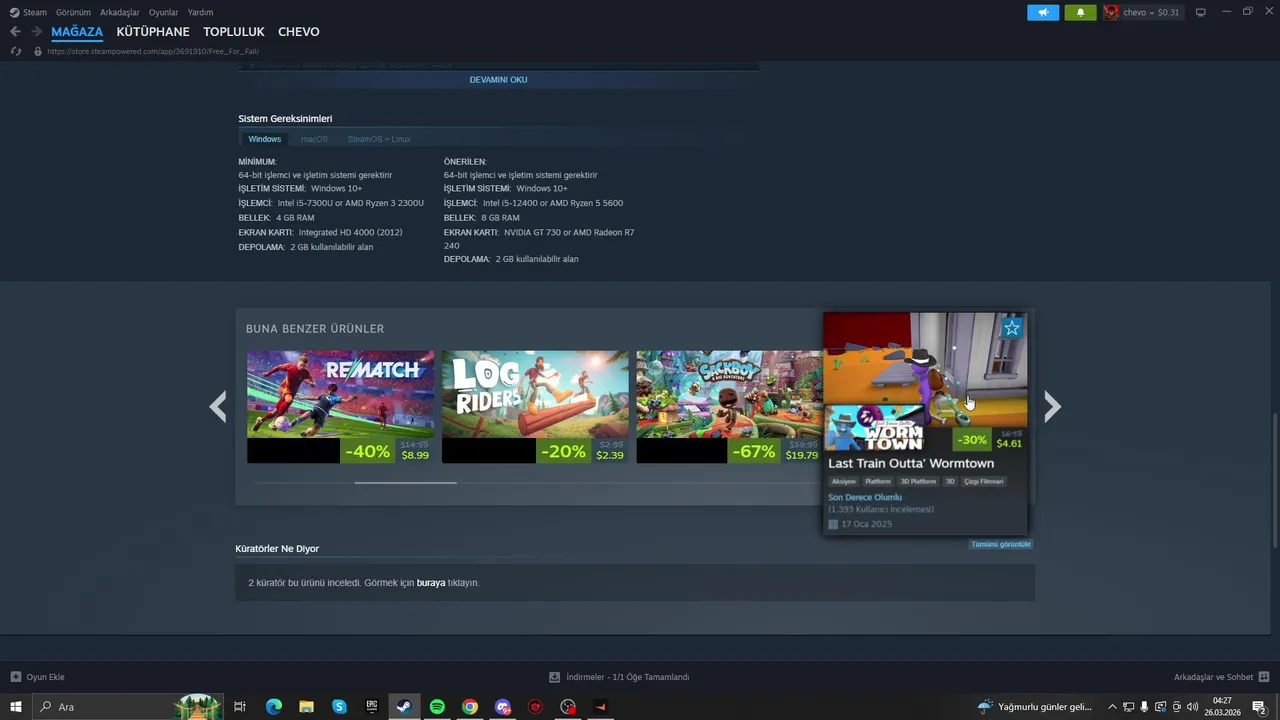
Task: Open the chevo profile avatar
Action: click(x=1111, y=12)
